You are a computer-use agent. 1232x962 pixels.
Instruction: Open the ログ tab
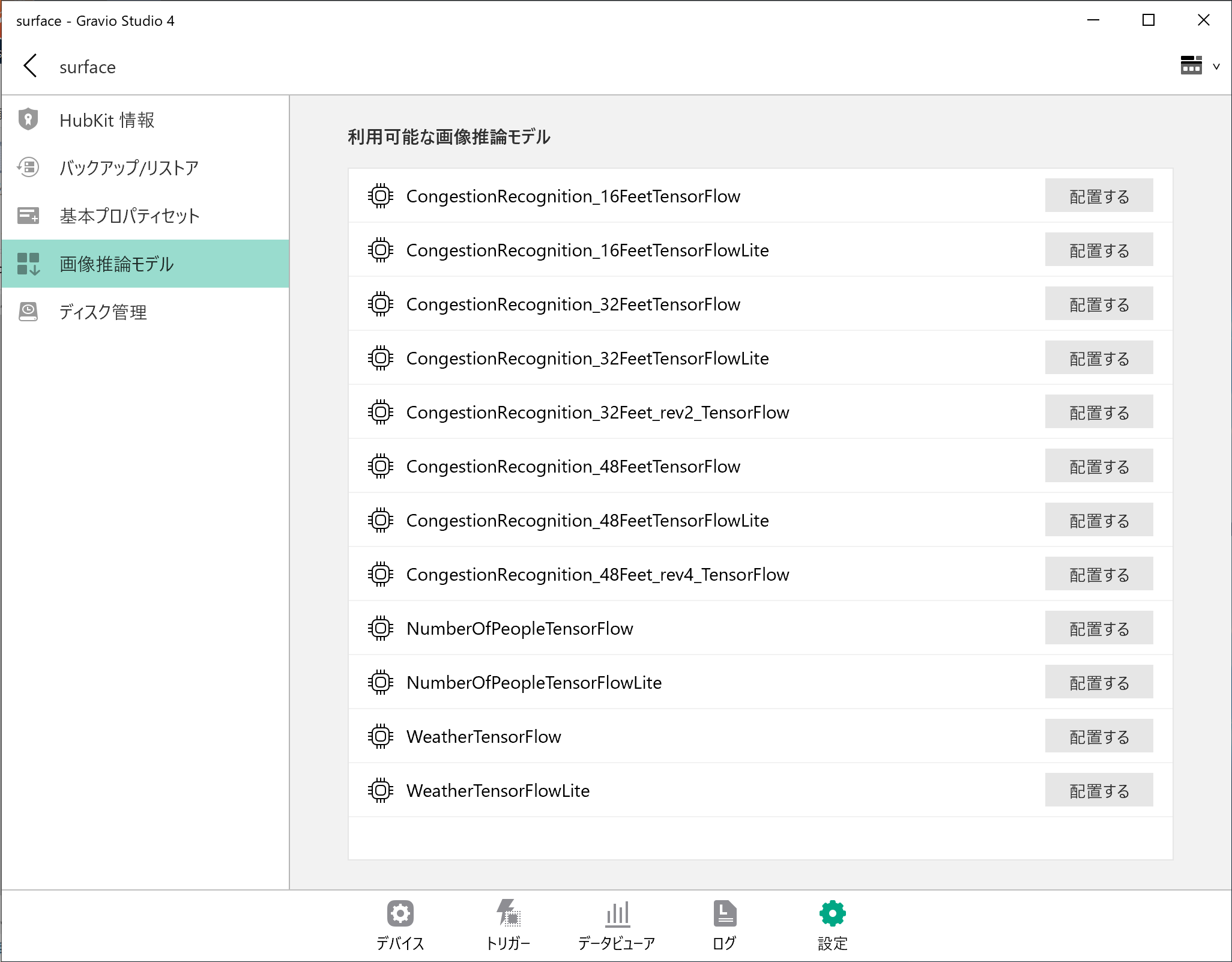click(x=725, y=925)
